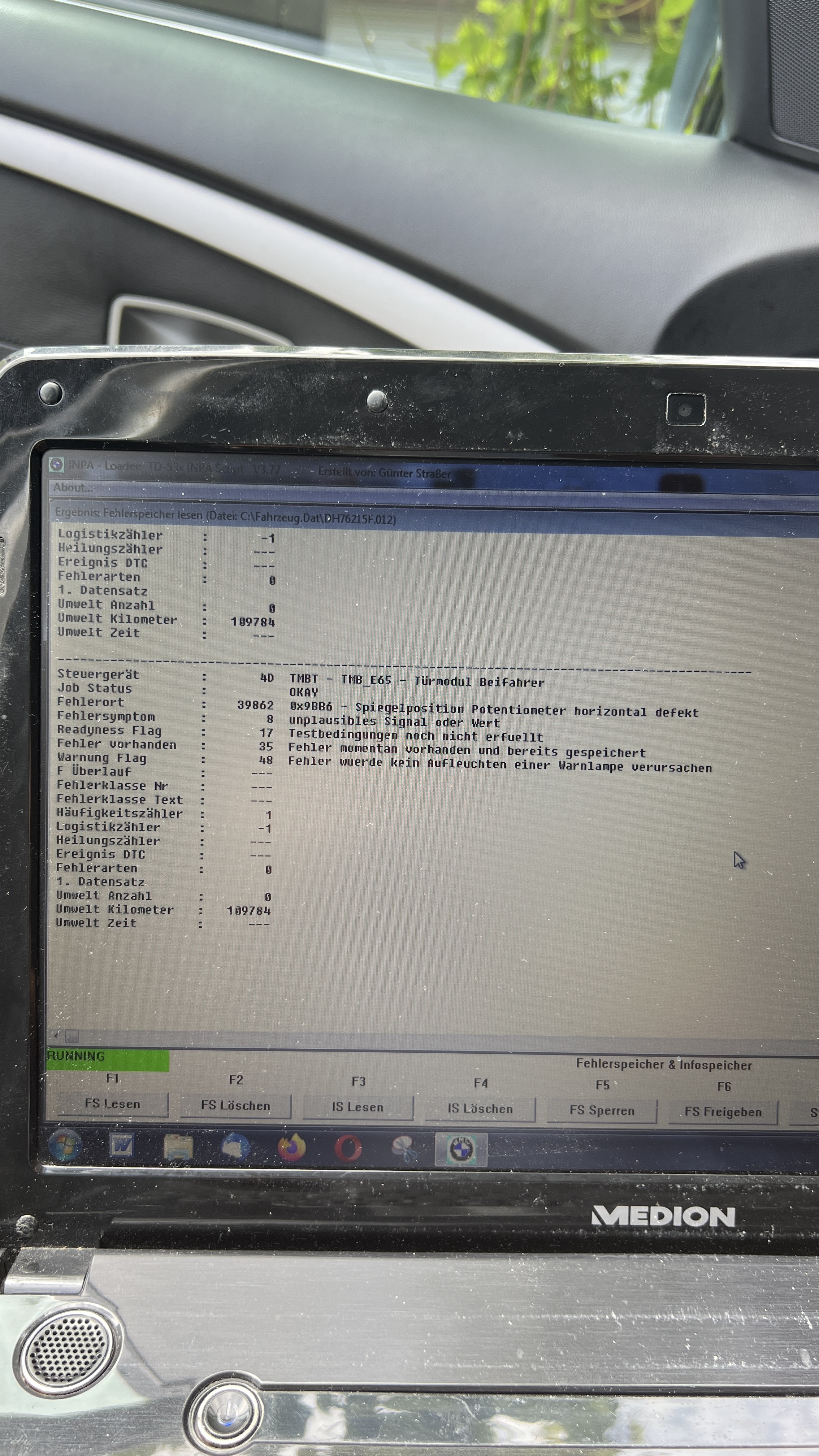The width and height of the screenshot is (819, 1456).
Task: Click the Ergebnis Fehlerspeicher lesen title bar
Action: pyautogui.click(x=226, y=516)
